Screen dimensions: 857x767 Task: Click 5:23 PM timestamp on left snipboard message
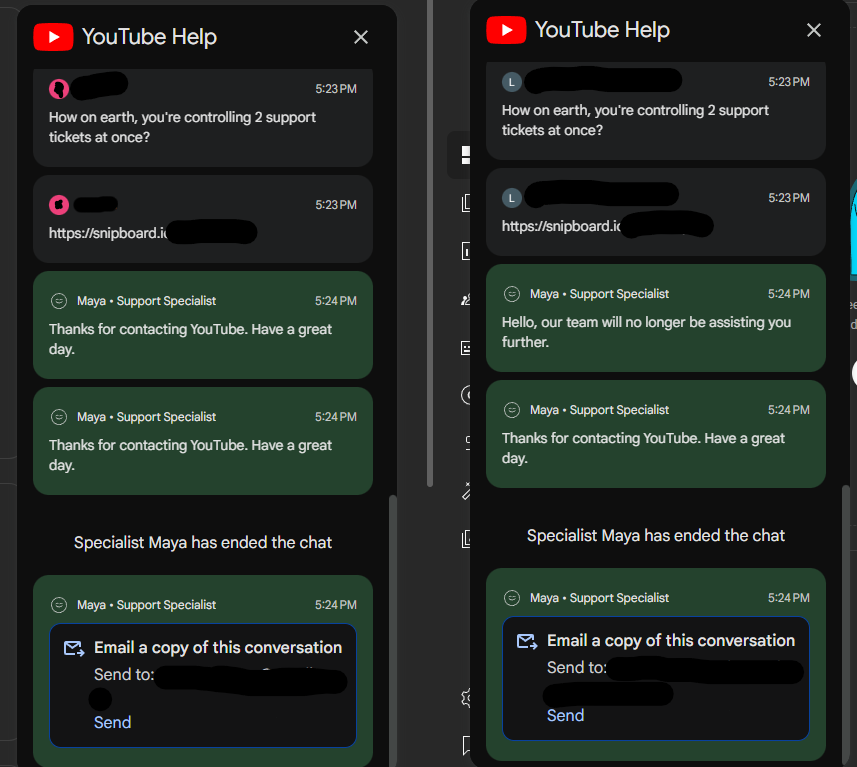pyautogui.click(x=336, y=204)
